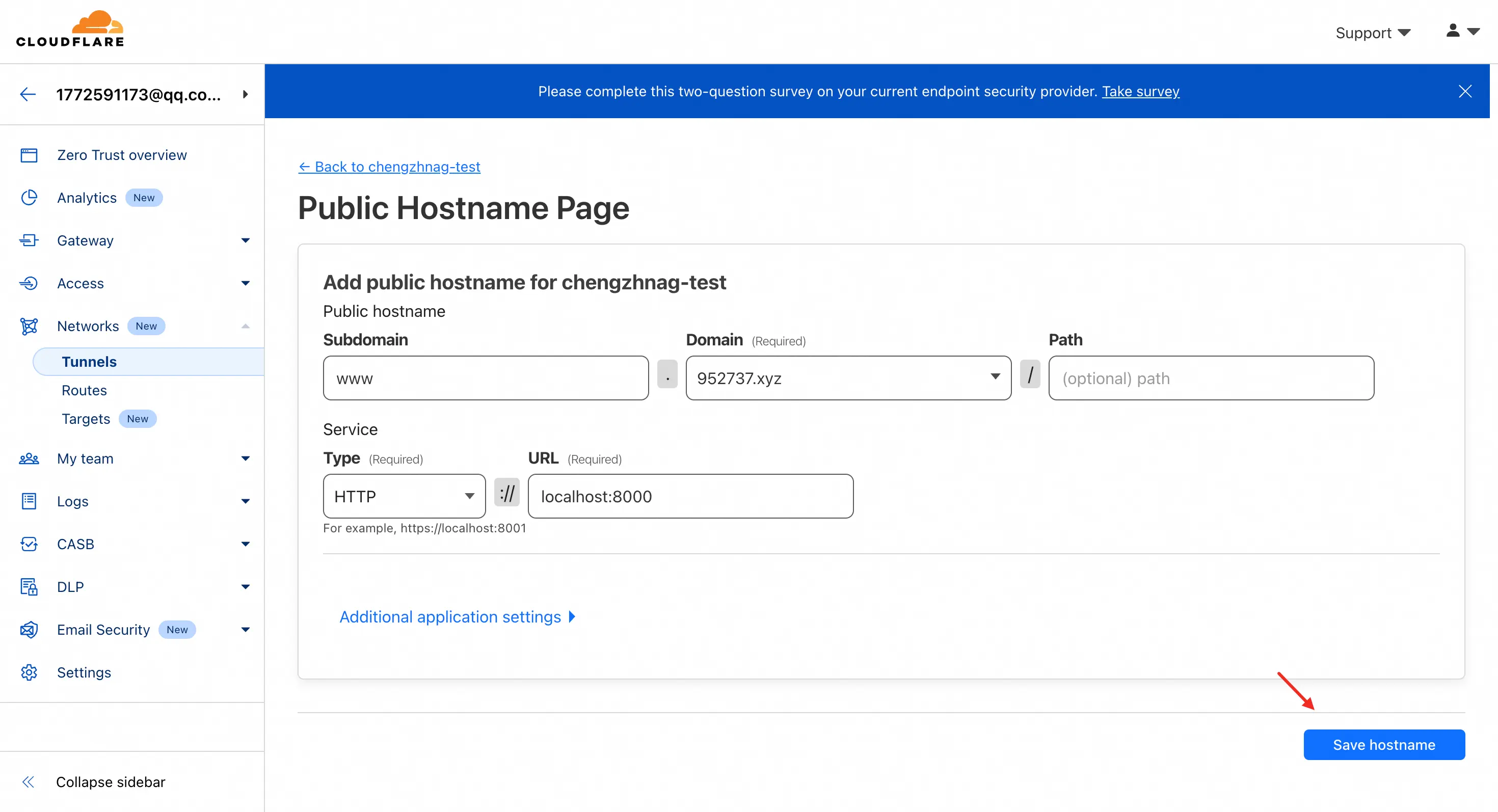Click Back to chengzhnag-test link
Screen dimensions: 1498x812
tap(389, 167)
